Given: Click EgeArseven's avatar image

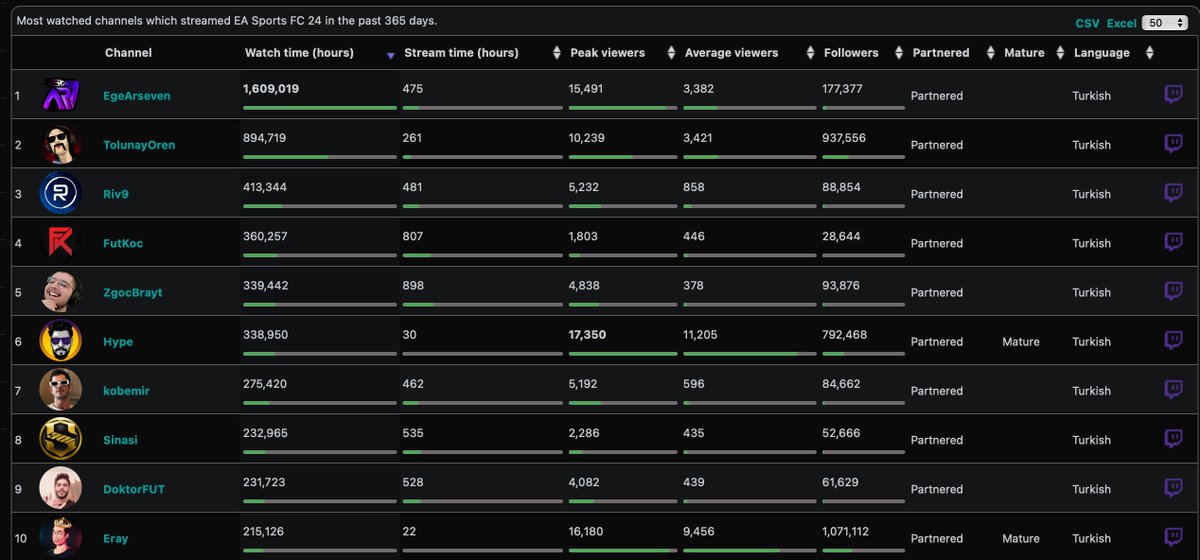Looking at the screenshot, I should pyautogui.click(x=60, y=95).
